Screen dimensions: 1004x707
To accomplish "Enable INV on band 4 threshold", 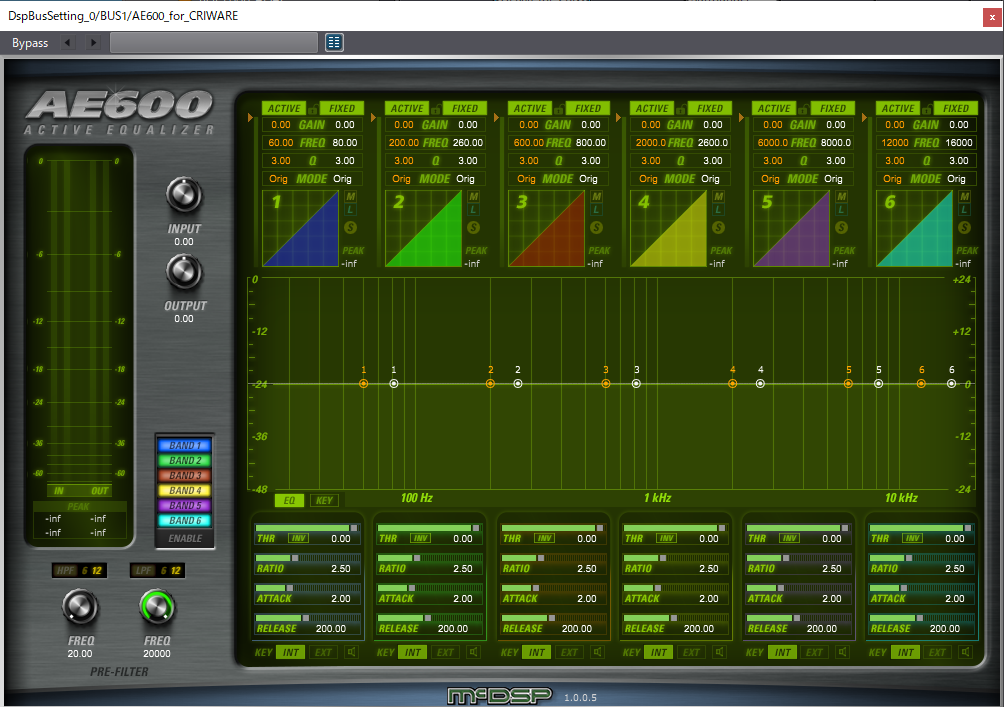I will point(667,538).
